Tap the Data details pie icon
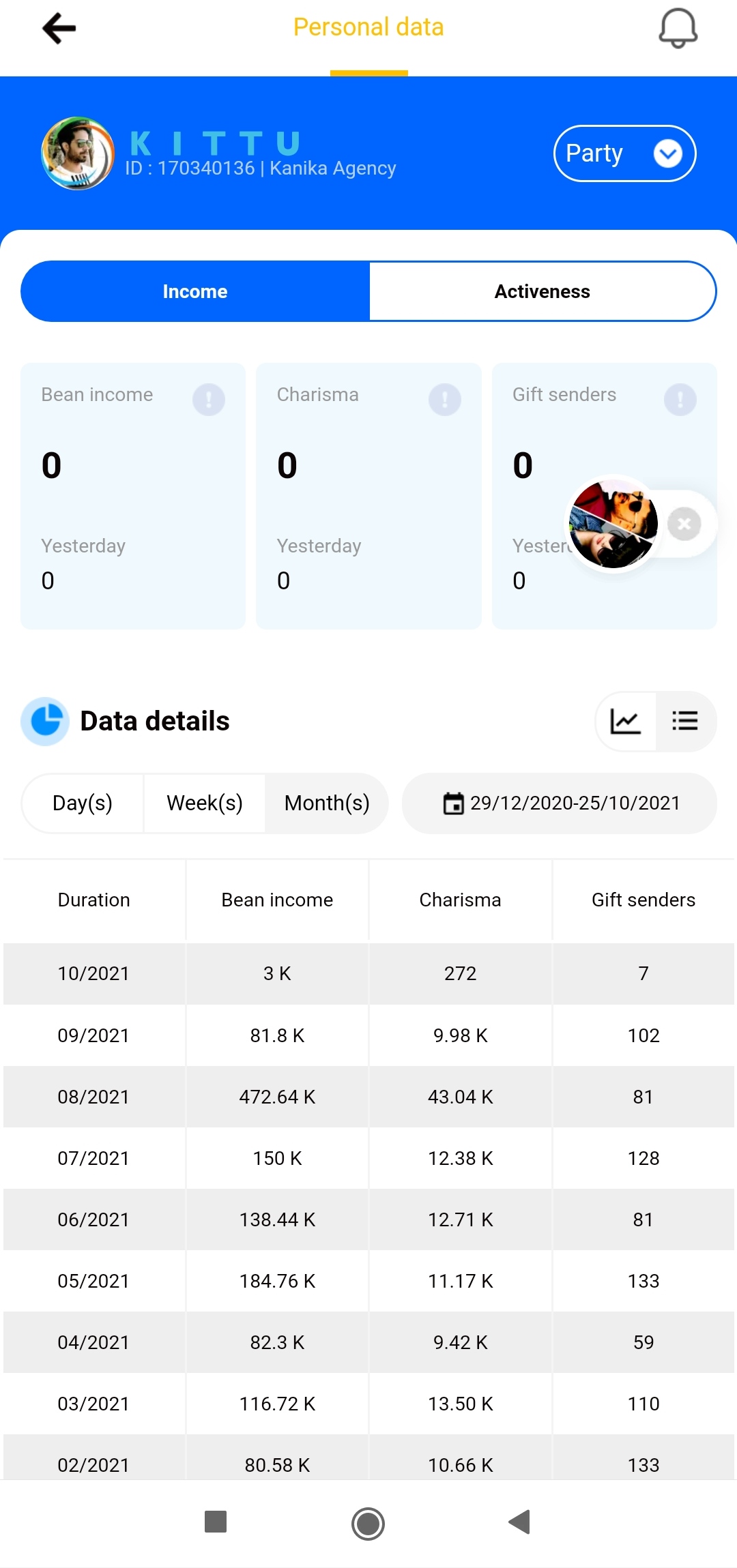The image size is (737, 1568). (45, 722)
